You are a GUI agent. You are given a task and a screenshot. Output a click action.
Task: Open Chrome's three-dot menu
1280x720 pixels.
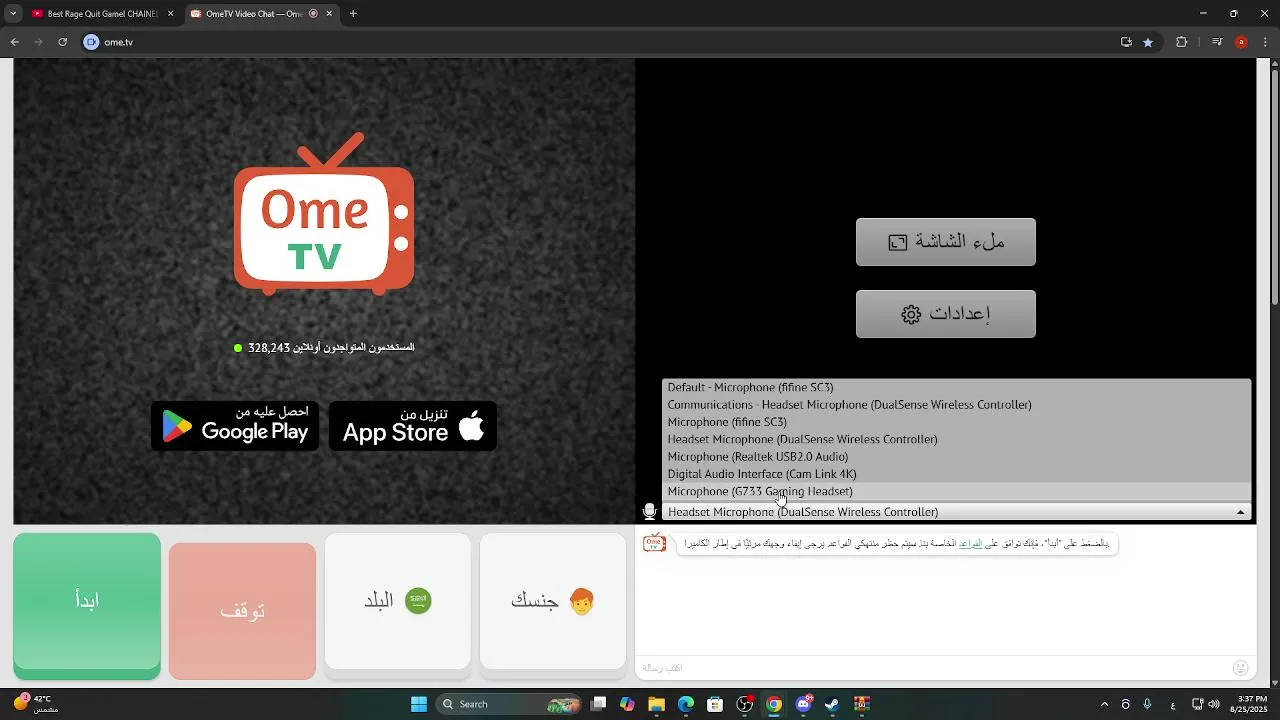1265,42
